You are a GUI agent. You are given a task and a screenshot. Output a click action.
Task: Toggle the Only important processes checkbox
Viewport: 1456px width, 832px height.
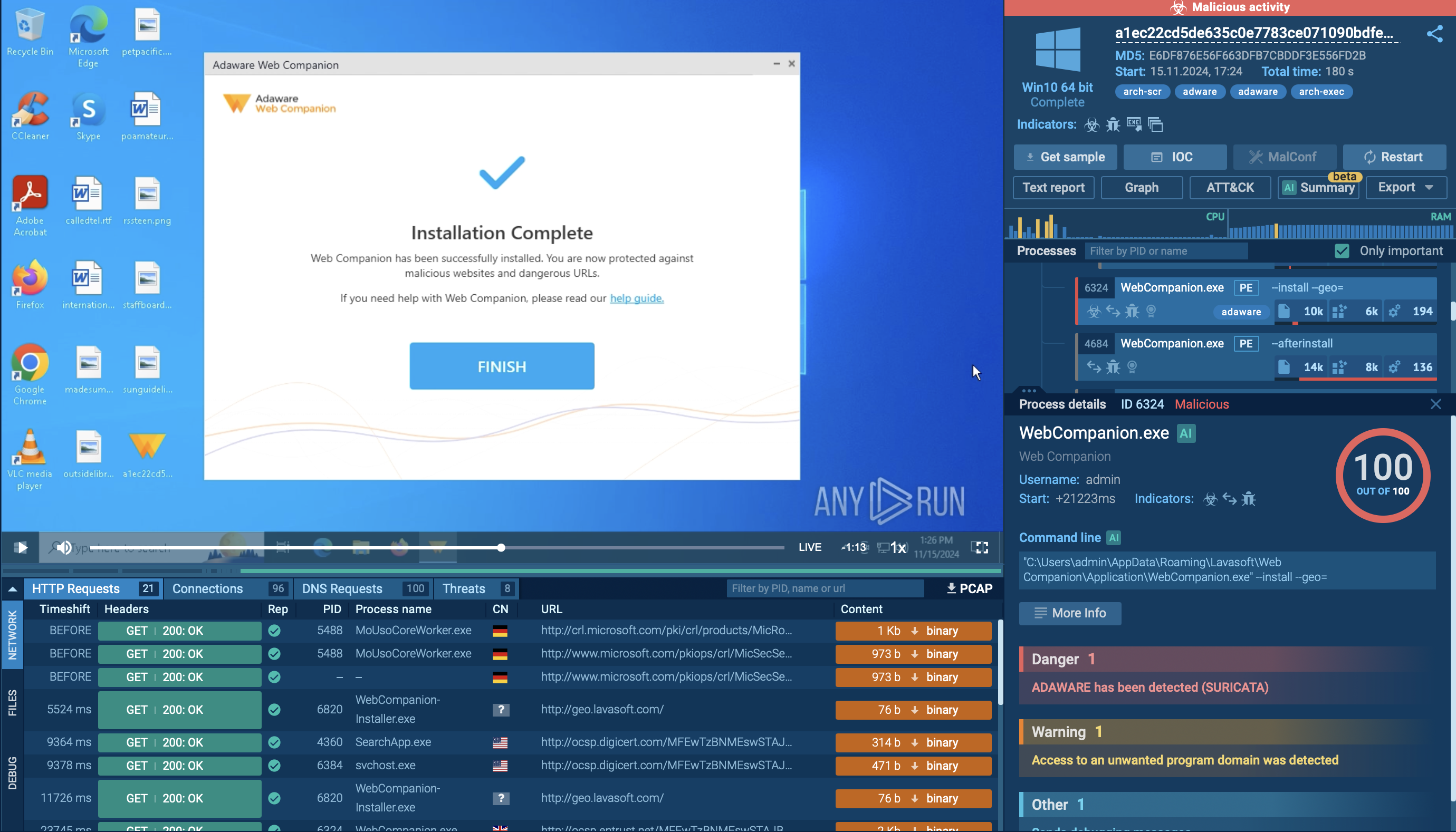pos(1342,250)
